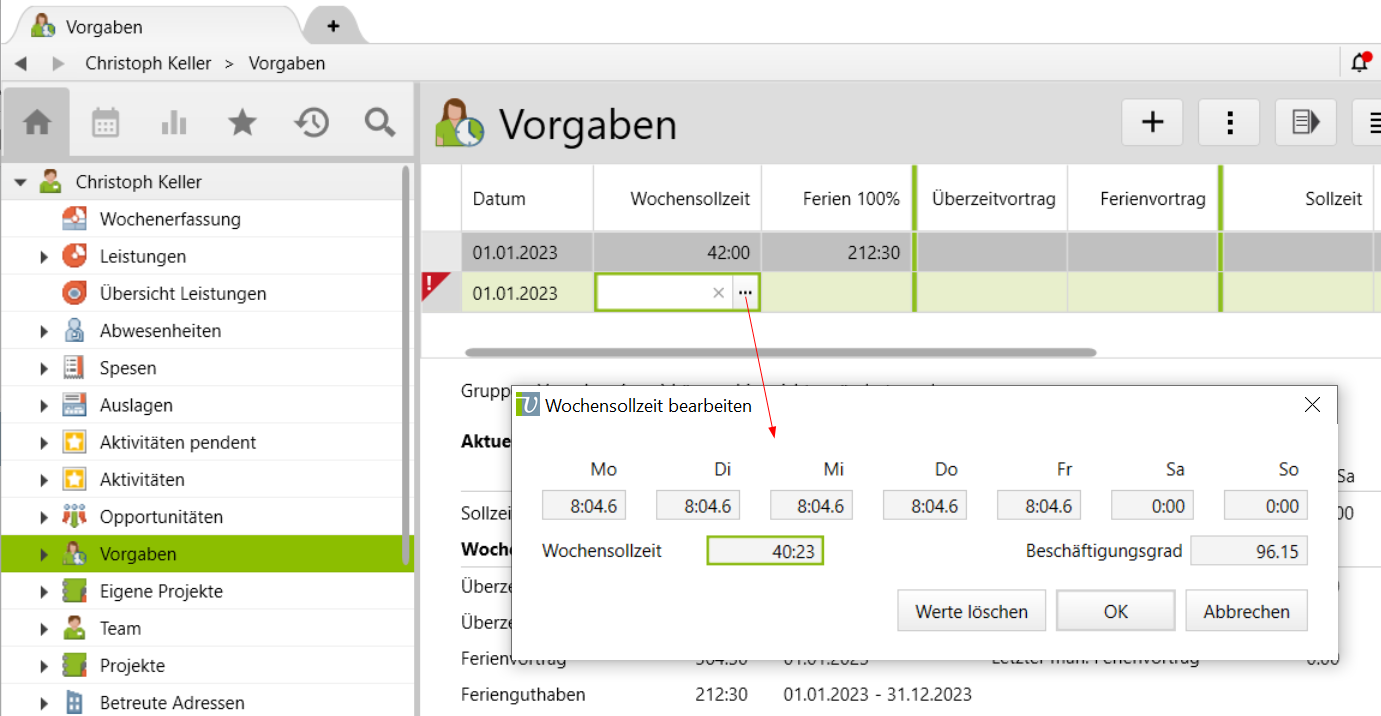Screen dimensions: 1381x716
Task: Collapse the Christoph Keller tree root
Action: click(20, 183)
